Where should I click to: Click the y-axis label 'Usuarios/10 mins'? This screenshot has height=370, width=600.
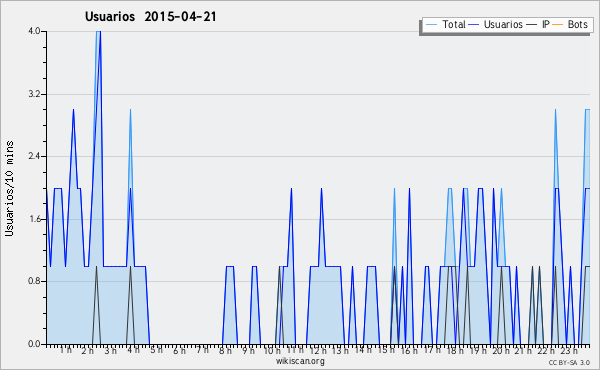[9, 189]
